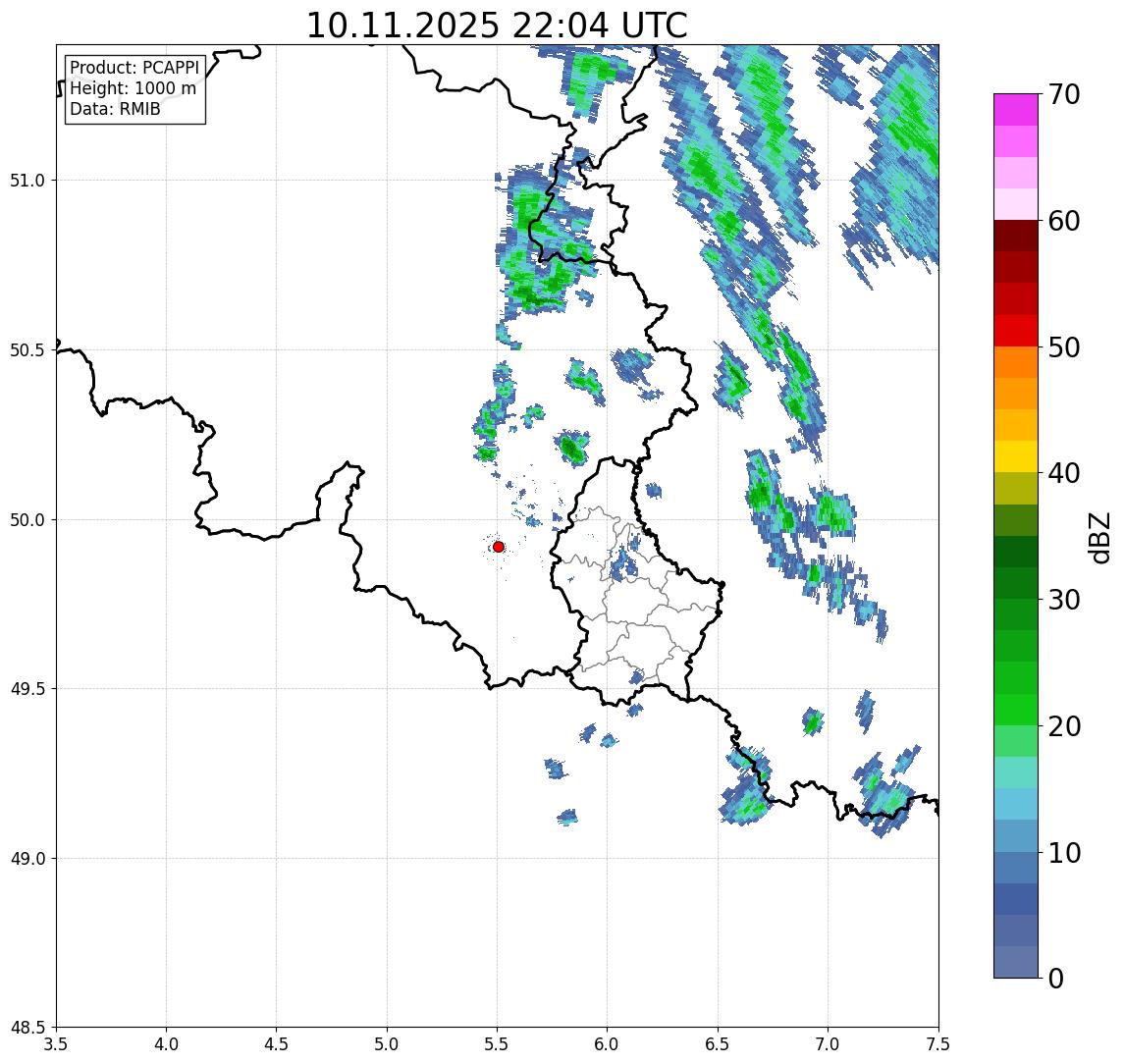The width and height of the screenshot is (1124, 1064).
Task: Click the latitude axis label 48.5
Action: pyautogui.click(x=27, y=1028)
